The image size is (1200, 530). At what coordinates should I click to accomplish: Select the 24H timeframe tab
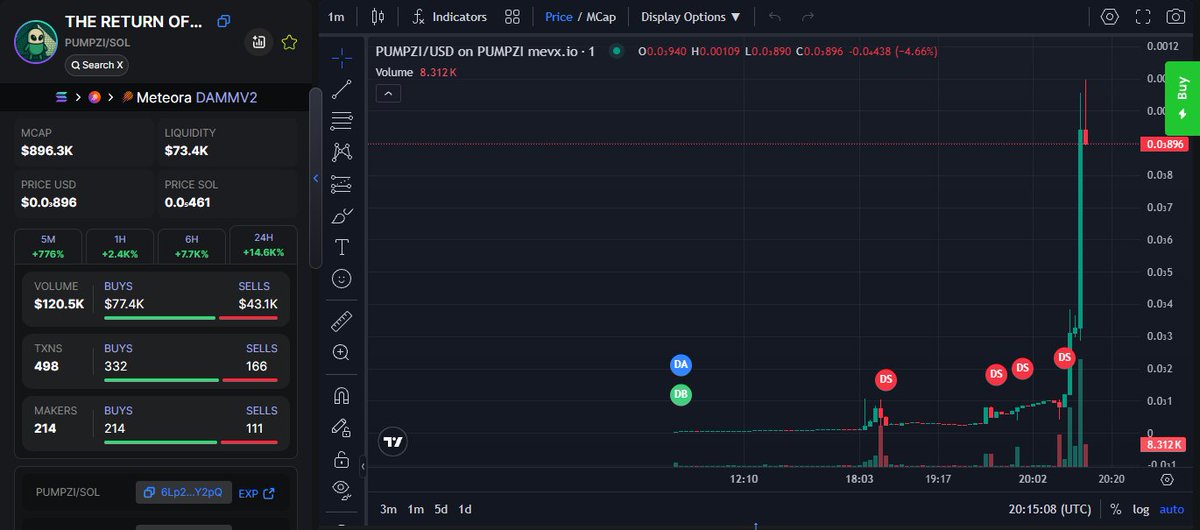click(x=263, y=246)
